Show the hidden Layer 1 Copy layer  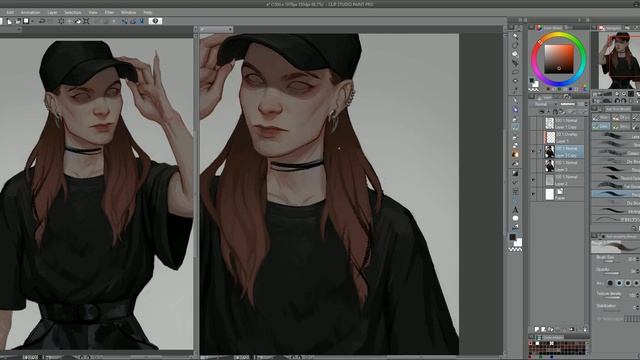click(x=533, y=123)
